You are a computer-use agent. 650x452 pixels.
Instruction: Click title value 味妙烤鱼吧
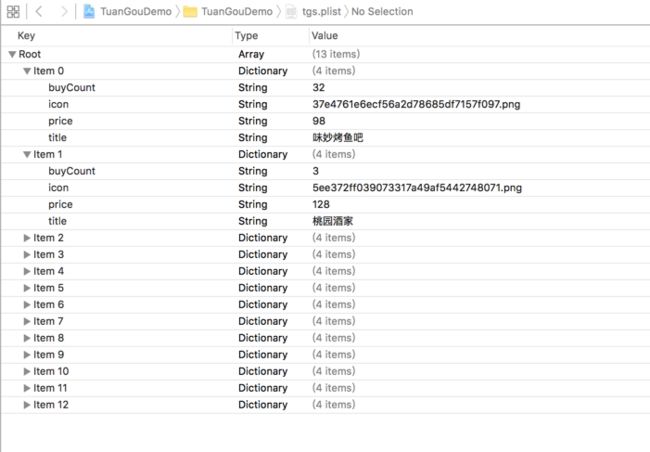coord(337,138)
